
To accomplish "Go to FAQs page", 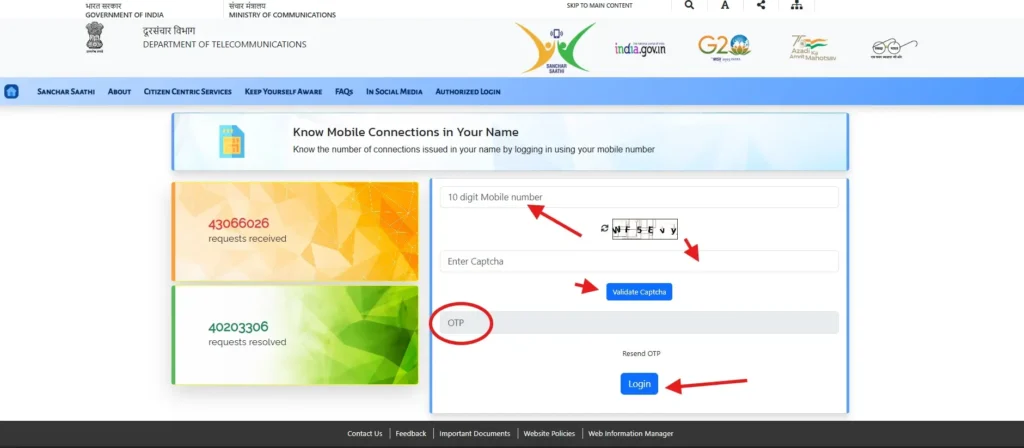I will pos(344,91).
